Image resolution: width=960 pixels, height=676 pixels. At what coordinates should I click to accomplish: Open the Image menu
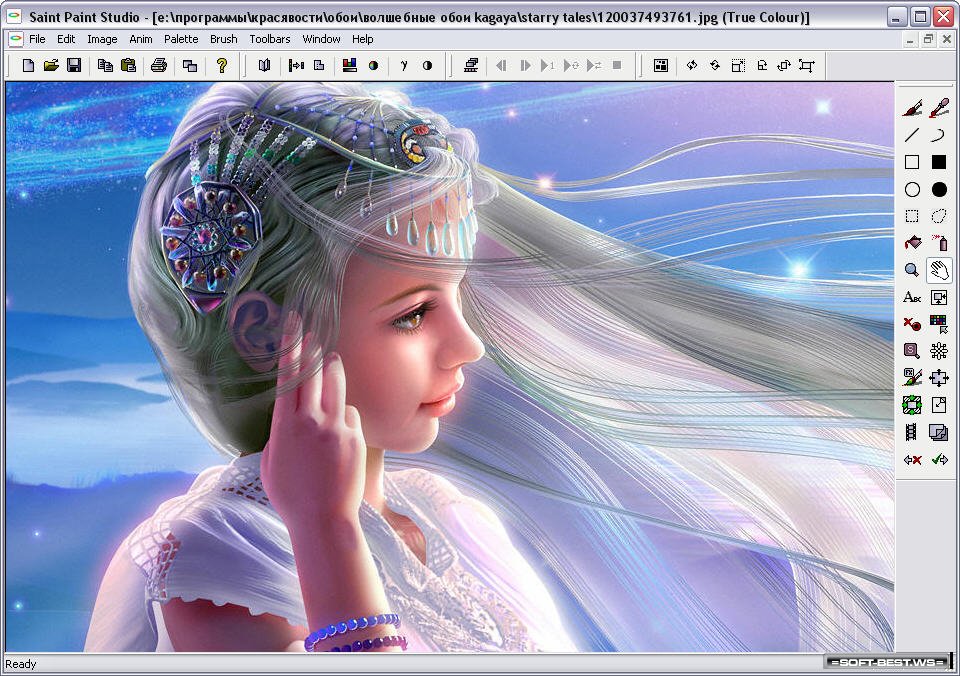point(102,39)
